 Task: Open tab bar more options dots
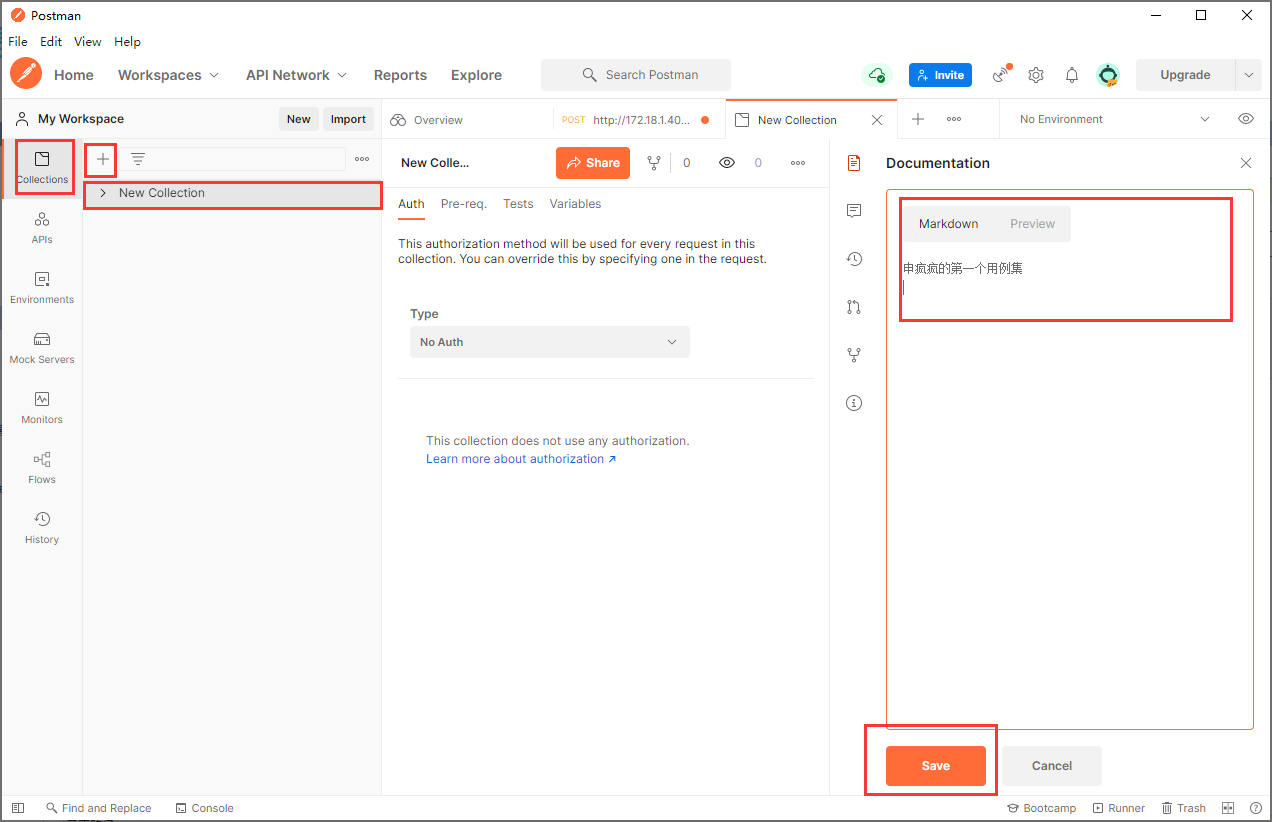pyautogui.click(x=954, y=119)
